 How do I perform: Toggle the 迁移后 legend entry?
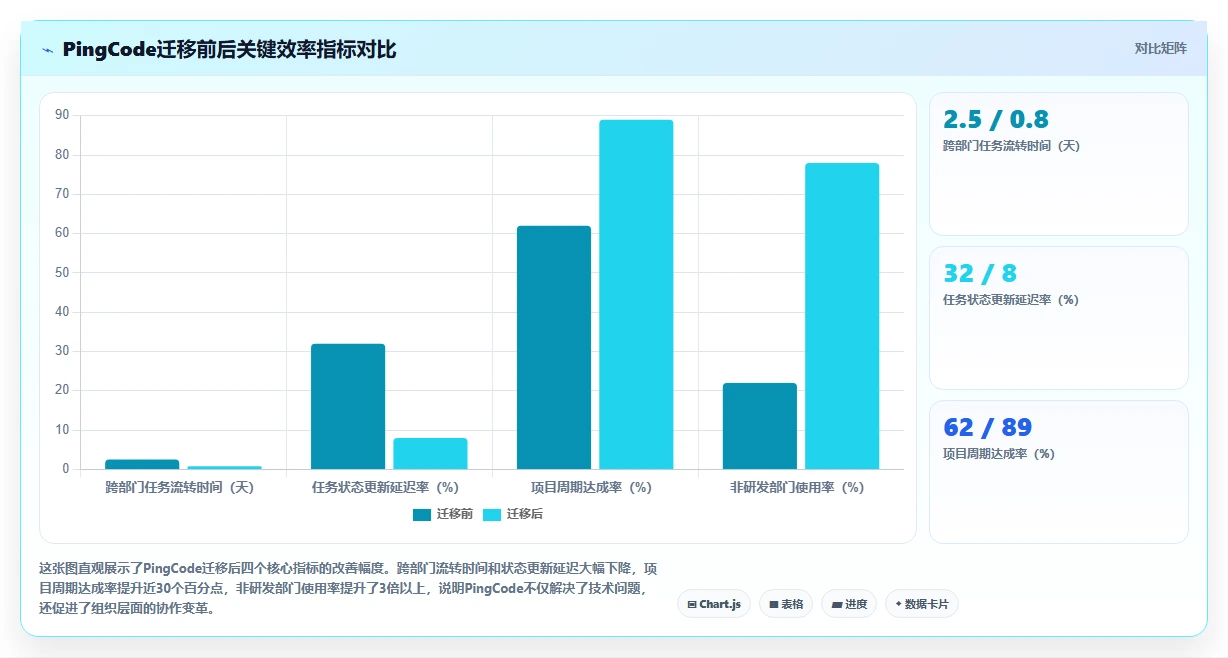pos(512,514)
